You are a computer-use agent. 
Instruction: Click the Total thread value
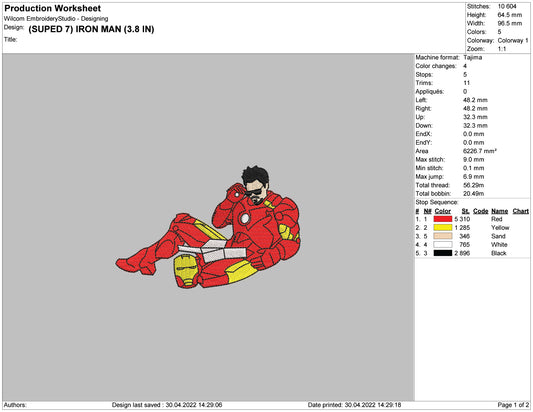tap(474, 185)
